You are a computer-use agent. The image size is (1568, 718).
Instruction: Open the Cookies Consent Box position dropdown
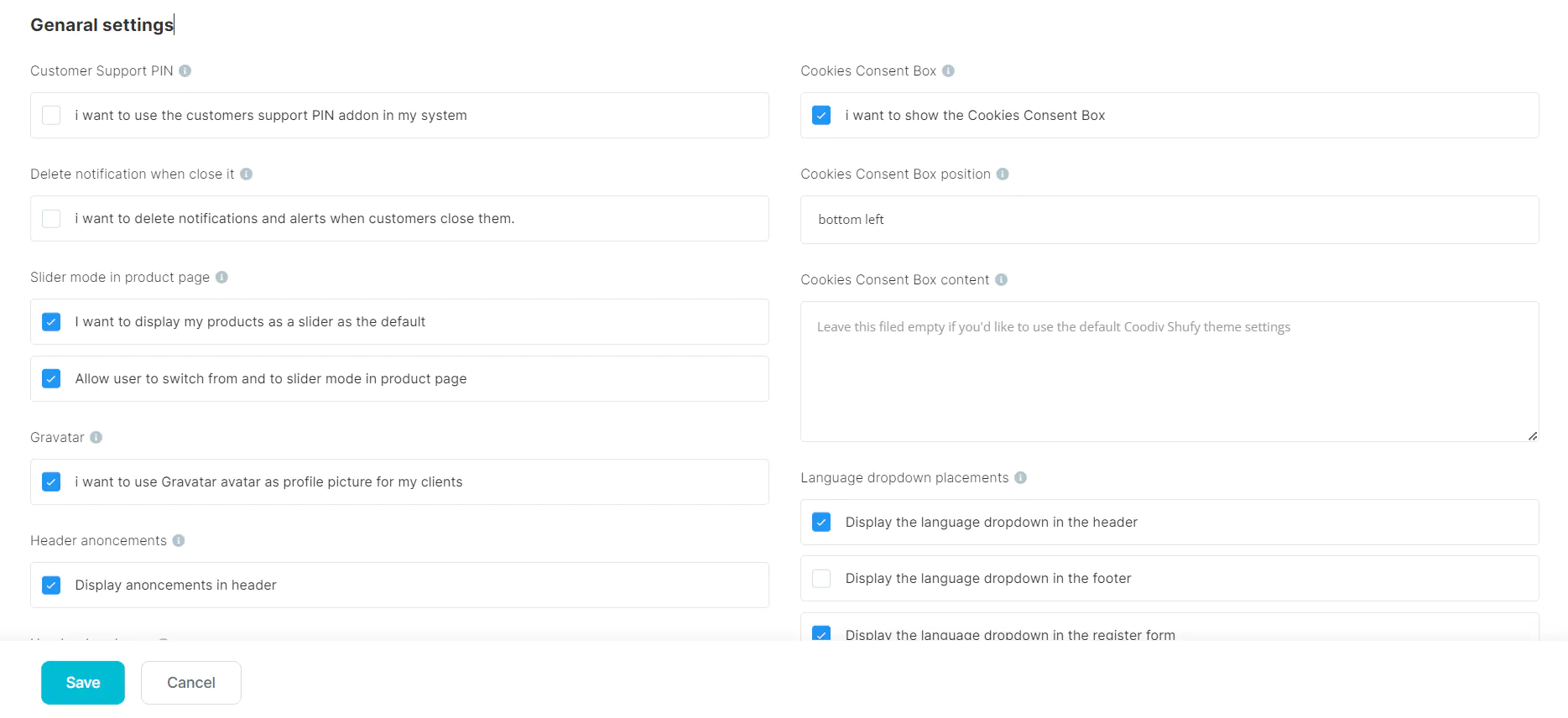(x=1169, y=220)
